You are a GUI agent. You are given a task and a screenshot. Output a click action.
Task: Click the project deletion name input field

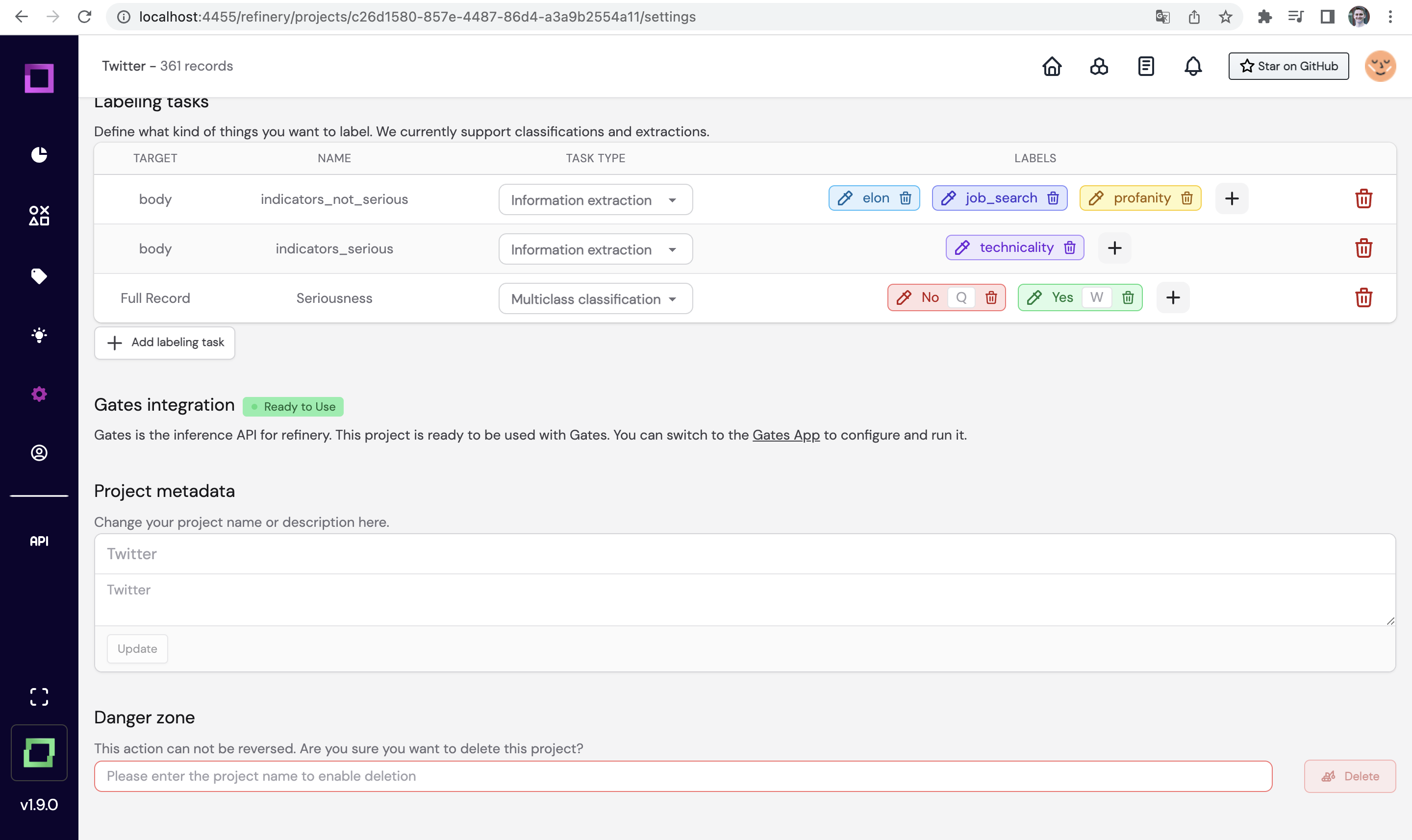(x=683, y=776)
